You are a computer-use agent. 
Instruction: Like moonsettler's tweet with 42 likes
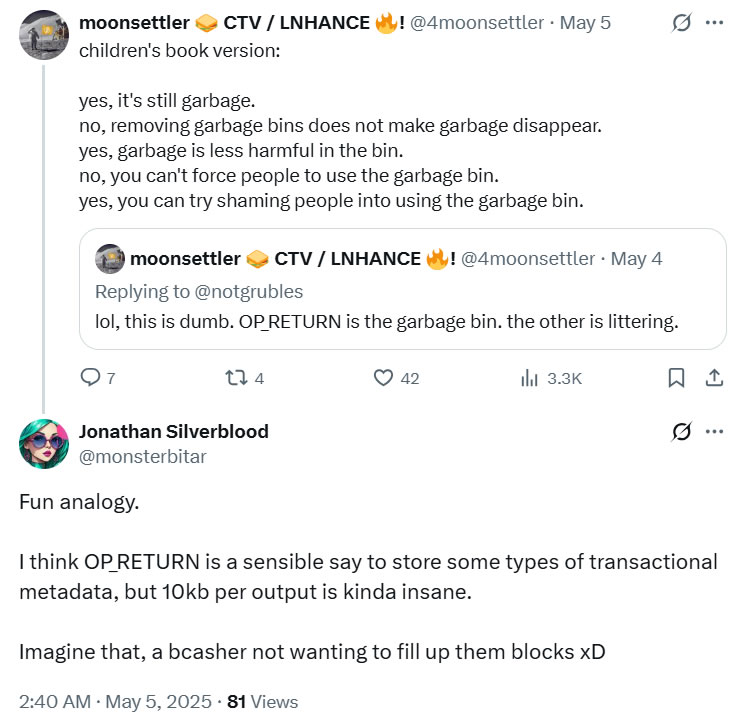coord(383,378)
